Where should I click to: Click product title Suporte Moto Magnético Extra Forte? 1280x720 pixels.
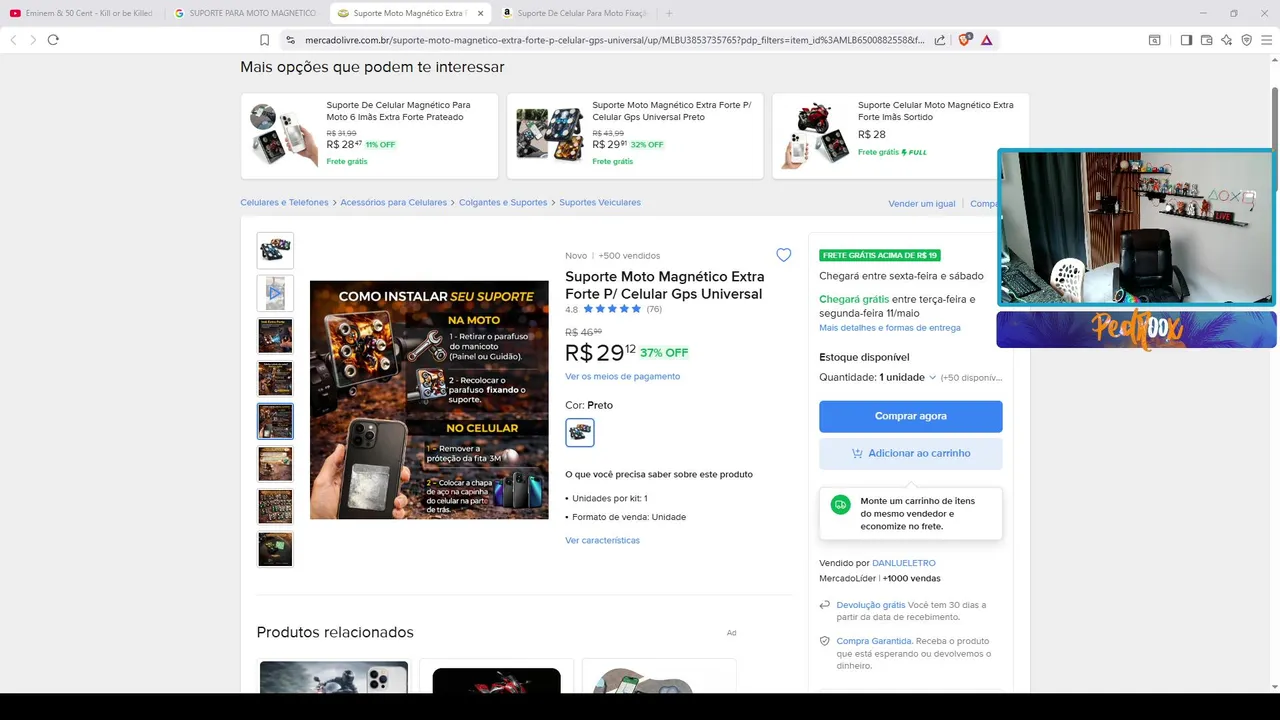tap(664, 285)
